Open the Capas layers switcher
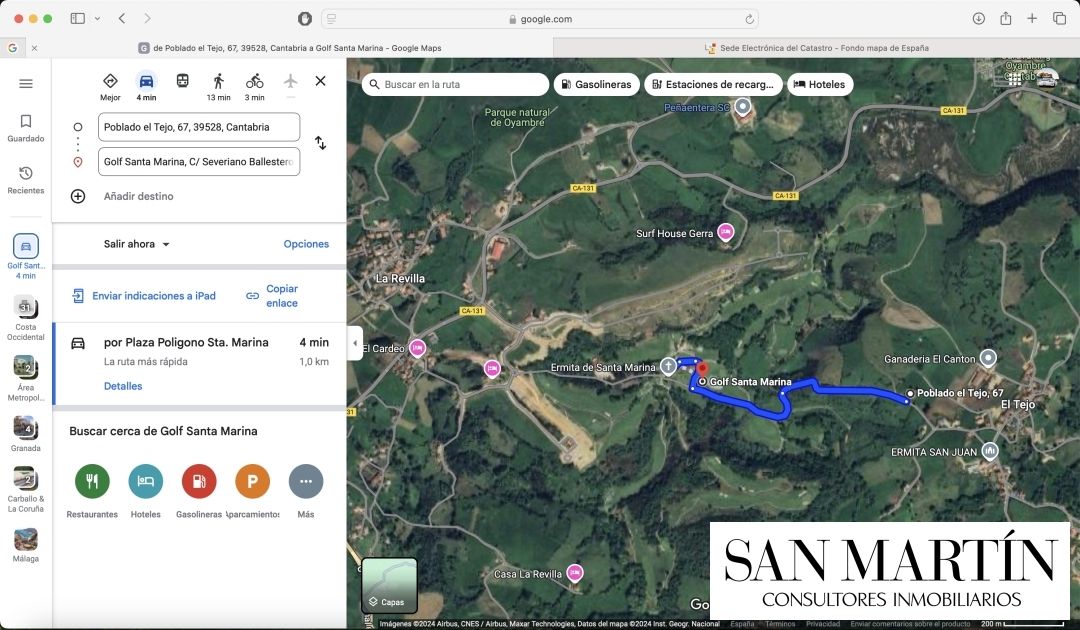 coord(389,585)
